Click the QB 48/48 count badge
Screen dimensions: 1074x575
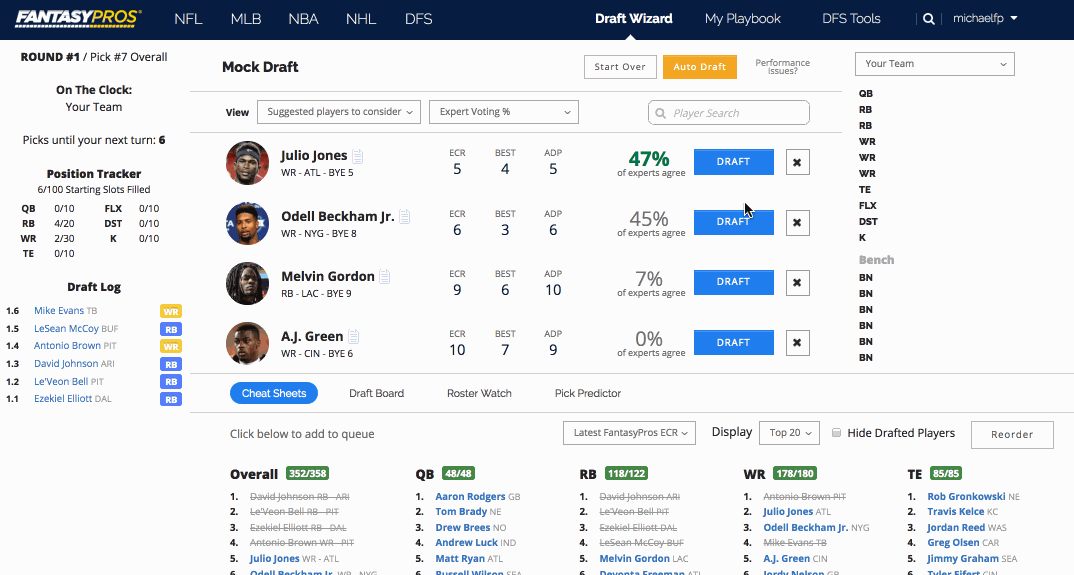point(458,474)
